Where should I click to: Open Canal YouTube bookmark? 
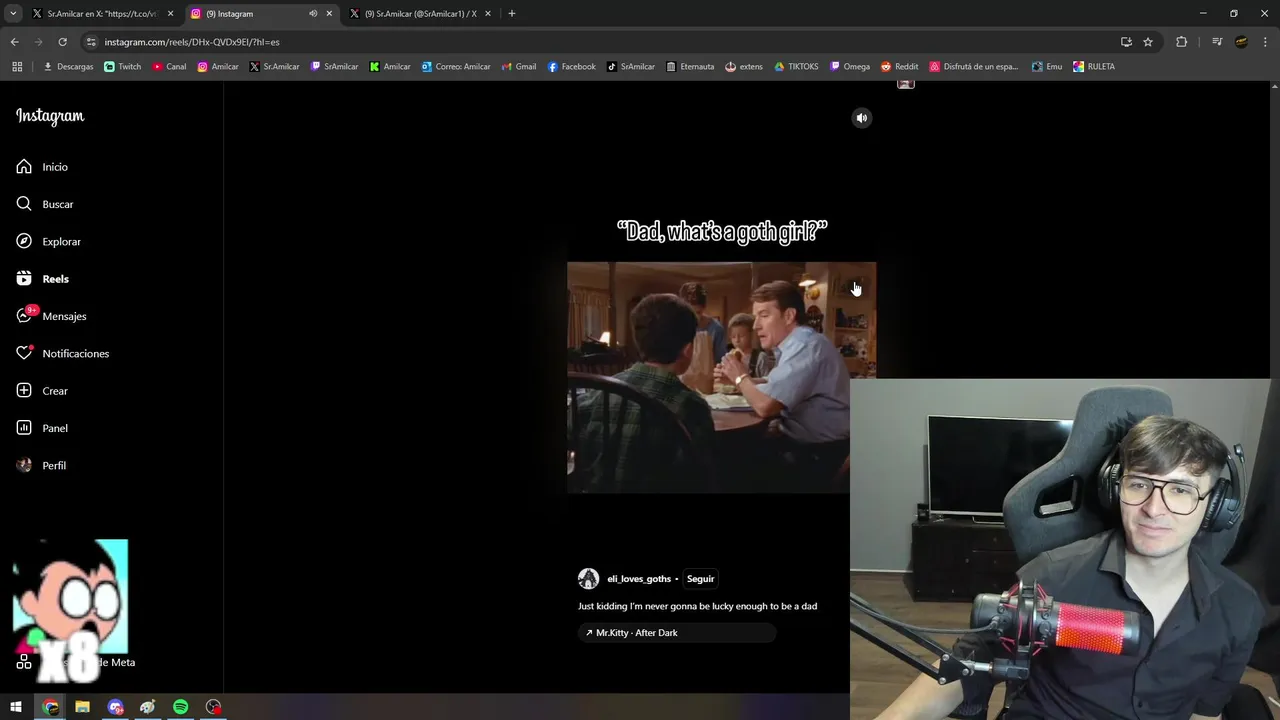[x=169, y=67]
